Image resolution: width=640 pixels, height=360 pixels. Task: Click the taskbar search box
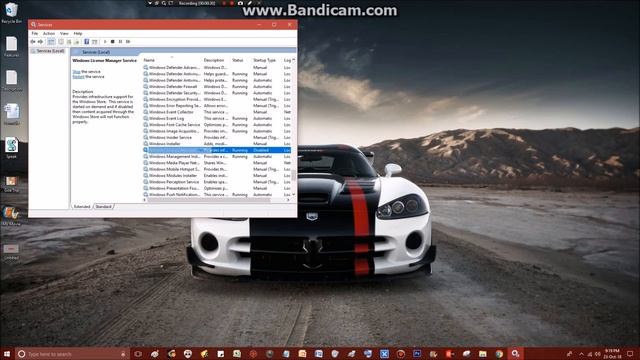72,354
